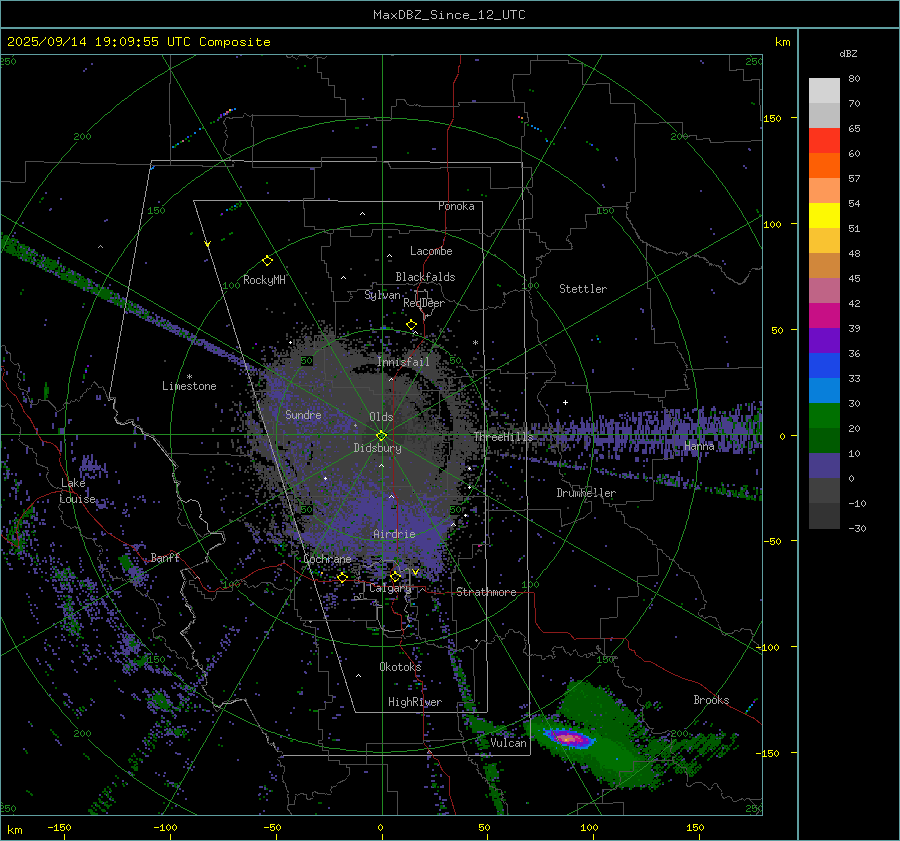Click the yellow arrow marker east of Calgary
This screenshot has height=841, width=900.
click(x=415, y=572)
